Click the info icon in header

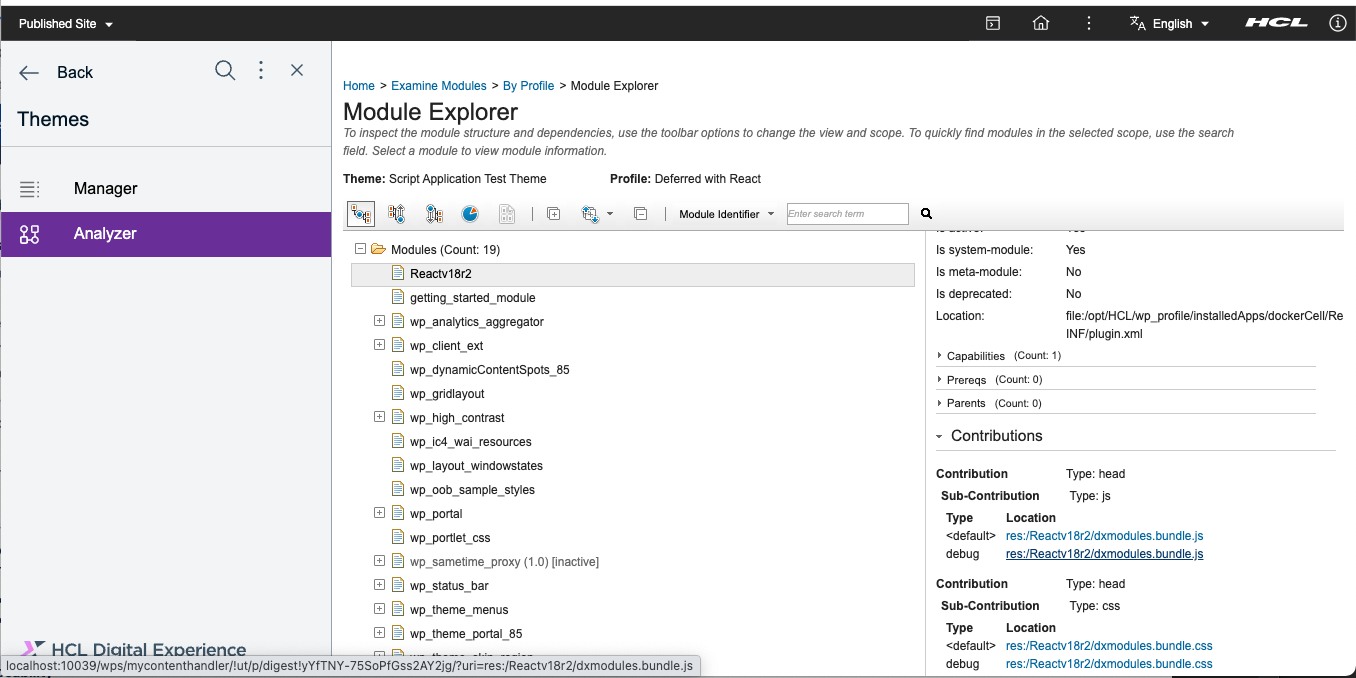click(x=1338, y=23)
